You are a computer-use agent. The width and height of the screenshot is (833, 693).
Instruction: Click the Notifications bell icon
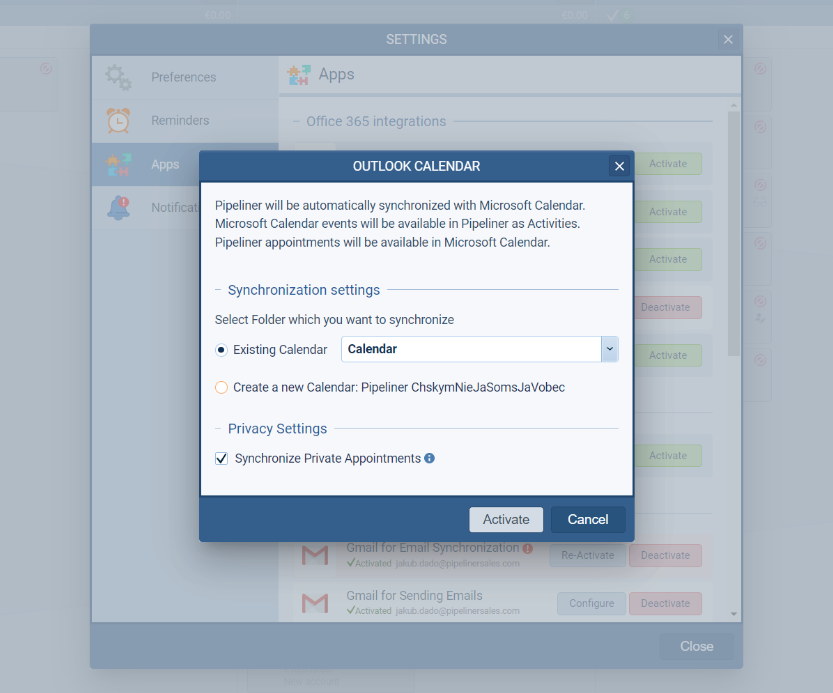118,208
